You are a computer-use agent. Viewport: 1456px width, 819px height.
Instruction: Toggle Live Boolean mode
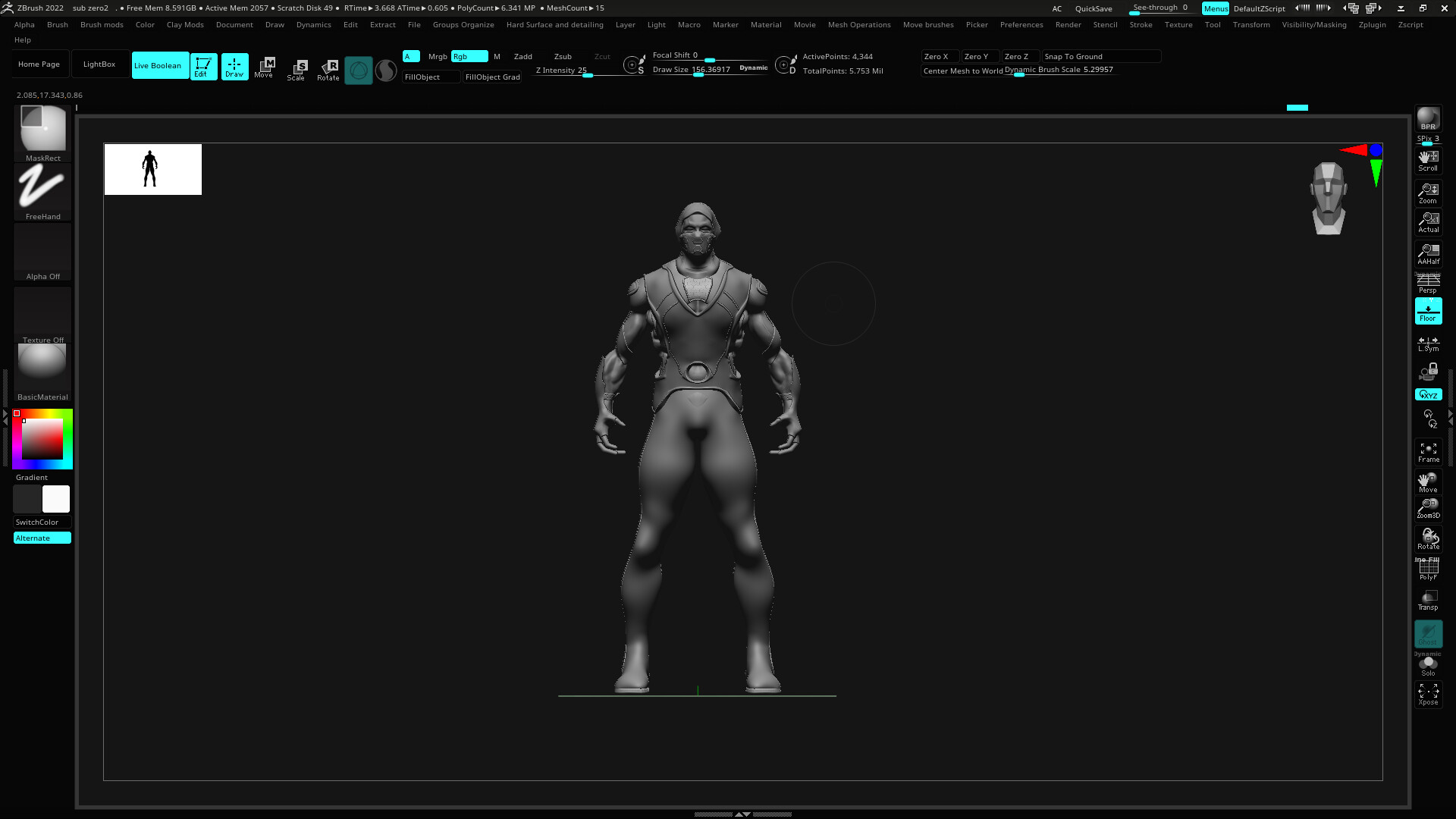pyautogui.click(x=159, y=65)
